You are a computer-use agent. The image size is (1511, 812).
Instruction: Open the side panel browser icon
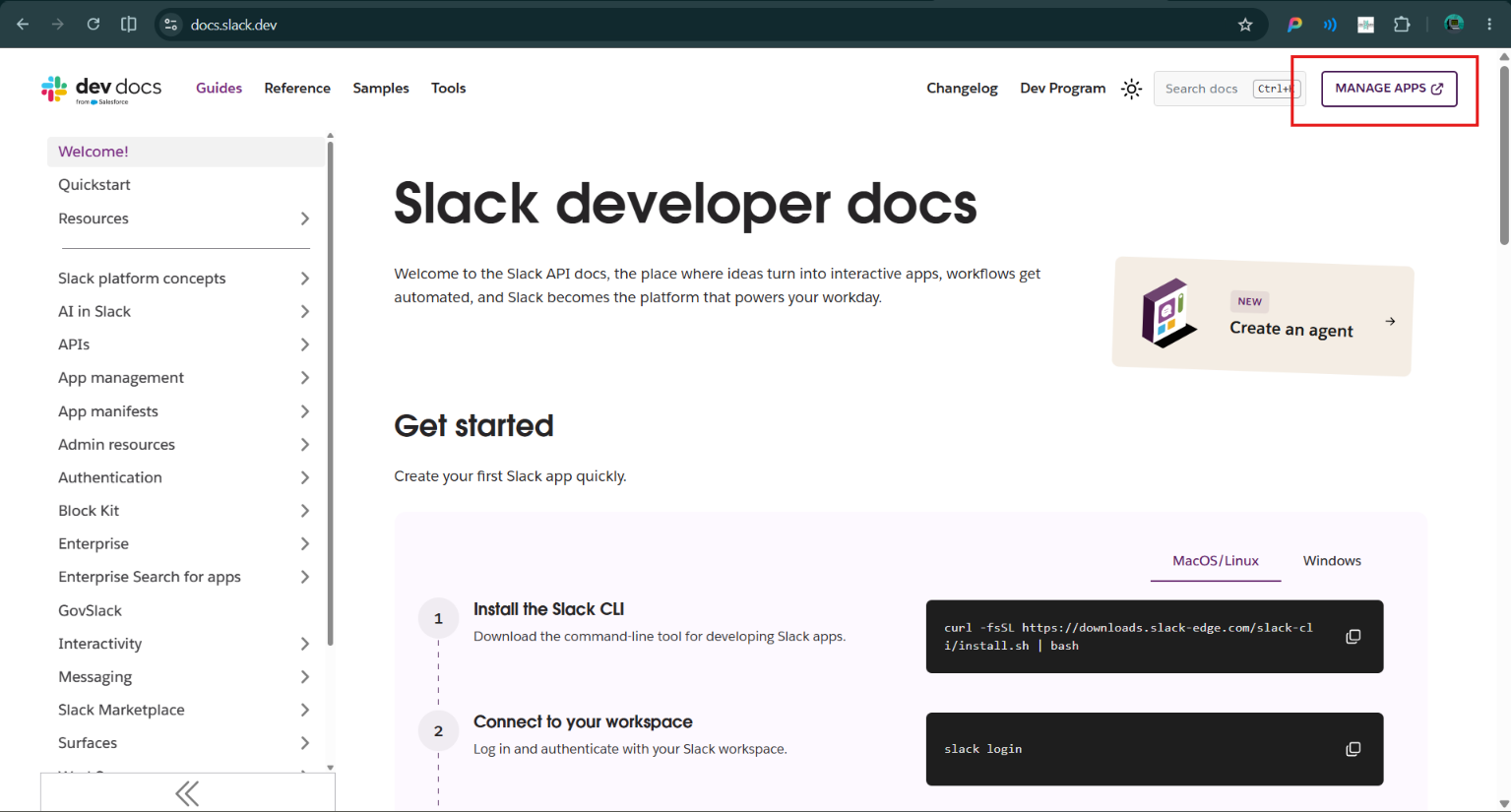(129, 25)
